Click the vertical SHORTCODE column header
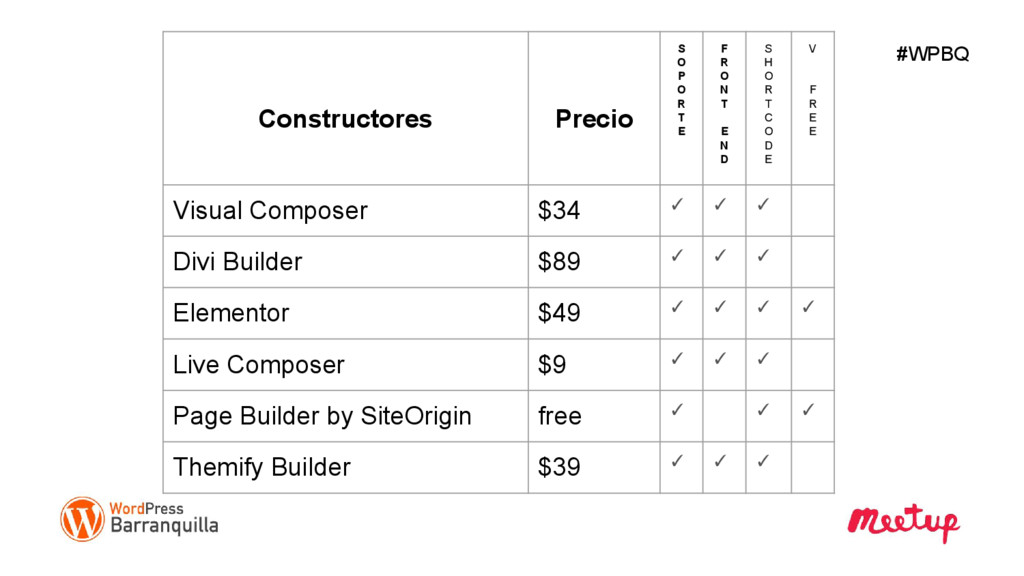 click(769, 104)
